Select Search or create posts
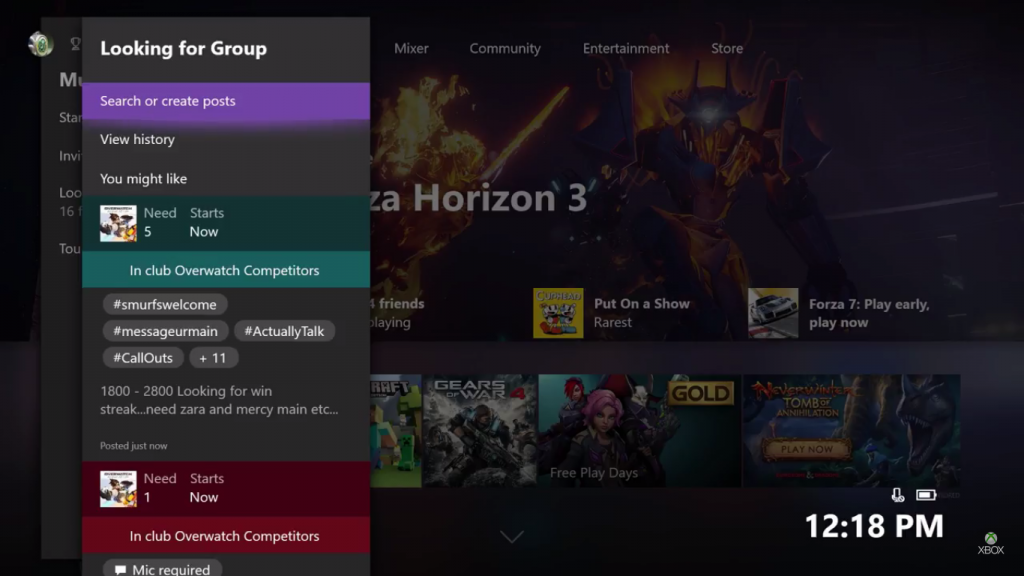The width and height of the screenshot is (1024, 576). pyautogui.click(x=226, y=101)
